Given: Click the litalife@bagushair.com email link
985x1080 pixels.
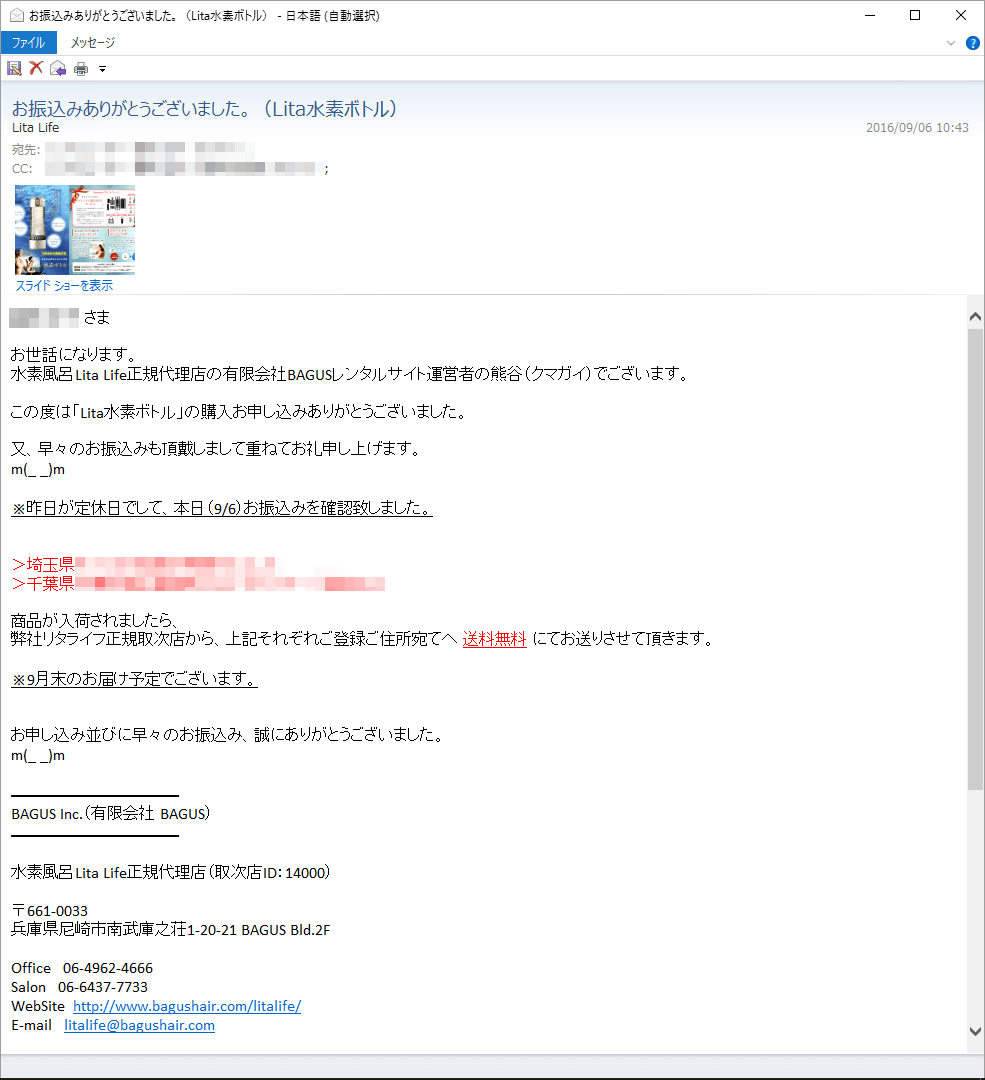Looking at the screenshot, I should click(139, 1026).
